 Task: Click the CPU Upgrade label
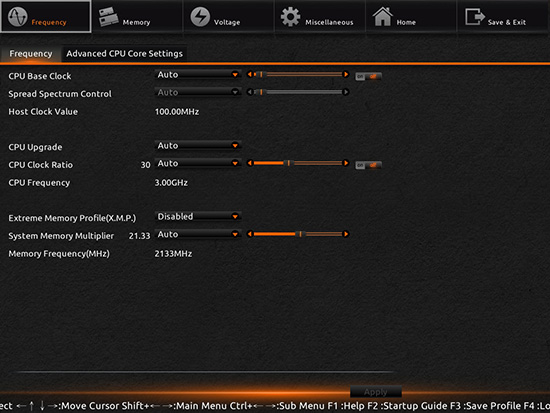coord(35,147)
